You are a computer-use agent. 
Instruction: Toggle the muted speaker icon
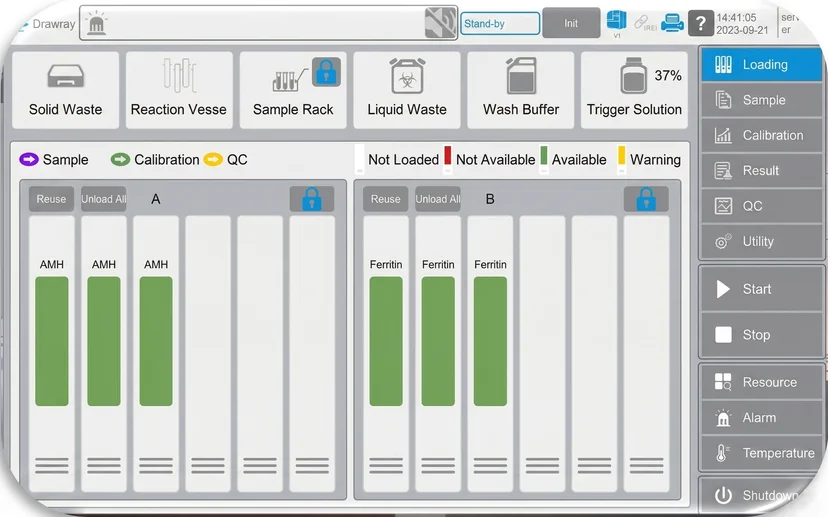pyautogui.click(x=440, y=23)
